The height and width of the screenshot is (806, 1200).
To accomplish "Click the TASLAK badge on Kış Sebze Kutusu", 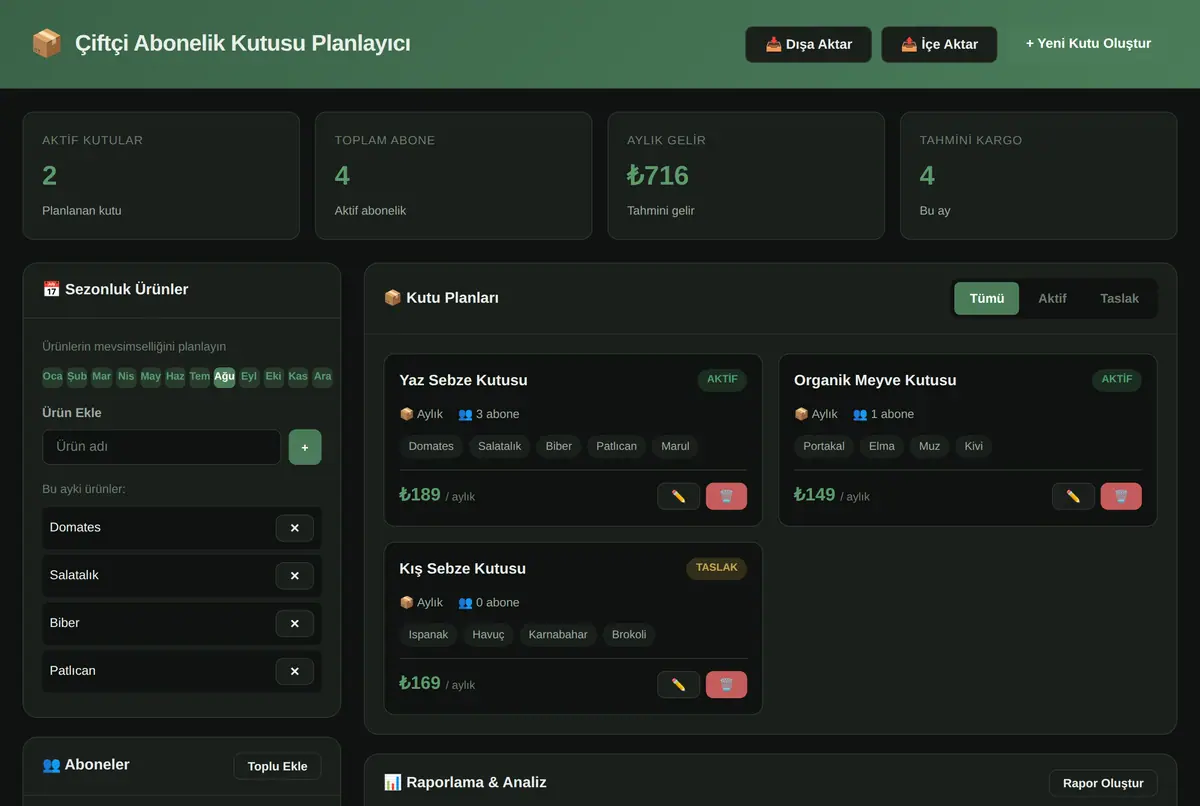I will click(x=716, y=568).
